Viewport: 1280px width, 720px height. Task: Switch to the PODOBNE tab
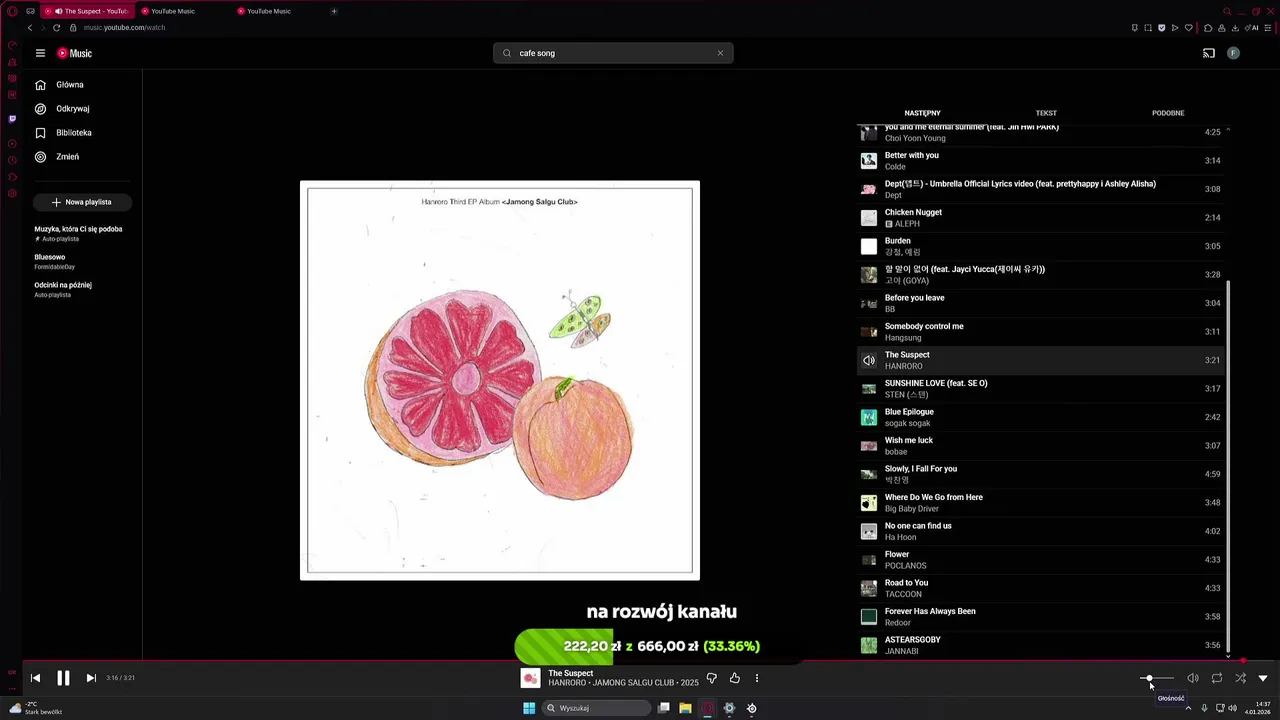pyautogui.click(x=1168, y=113)
